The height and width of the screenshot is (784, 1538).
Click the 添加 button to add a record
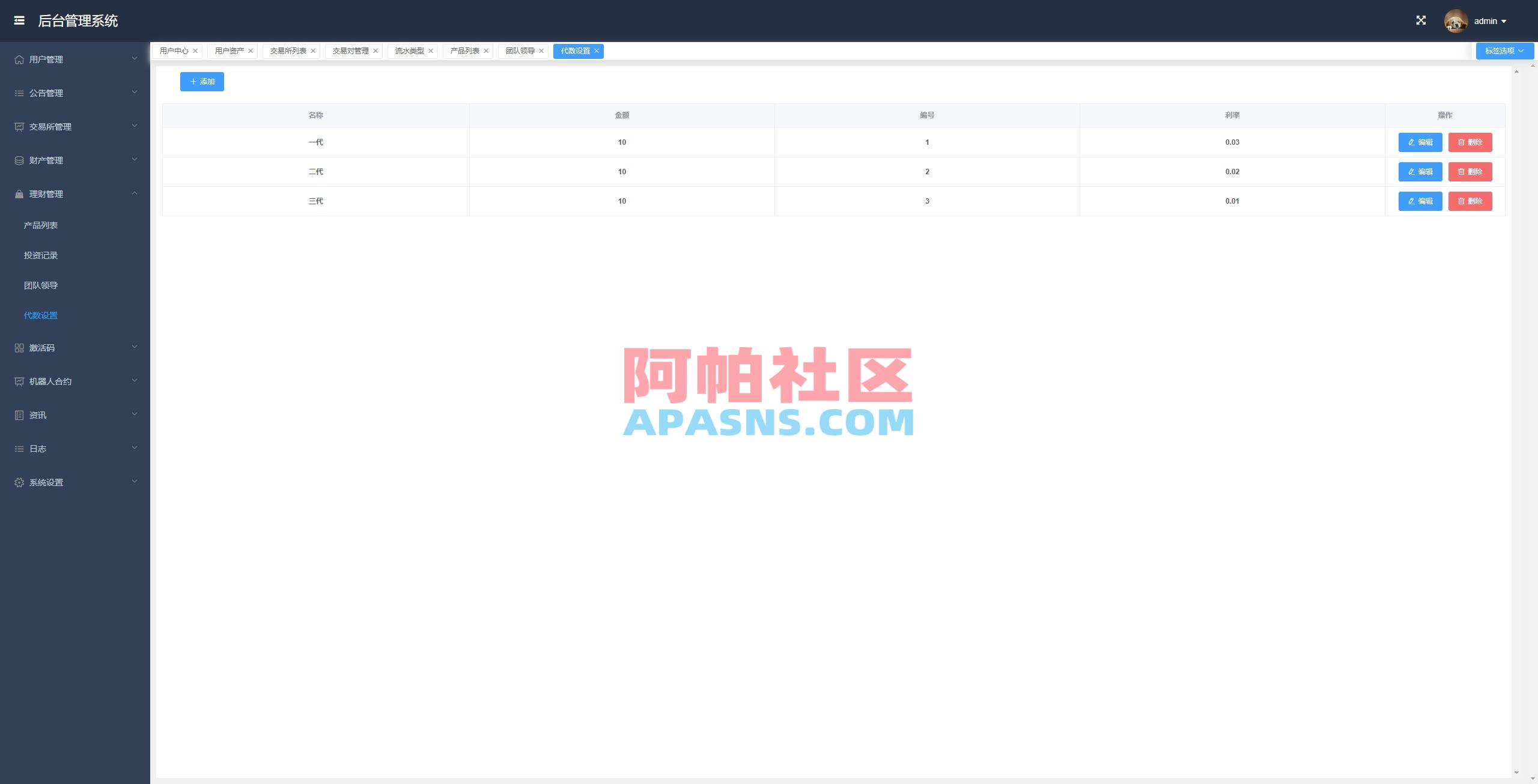[201, 81]
